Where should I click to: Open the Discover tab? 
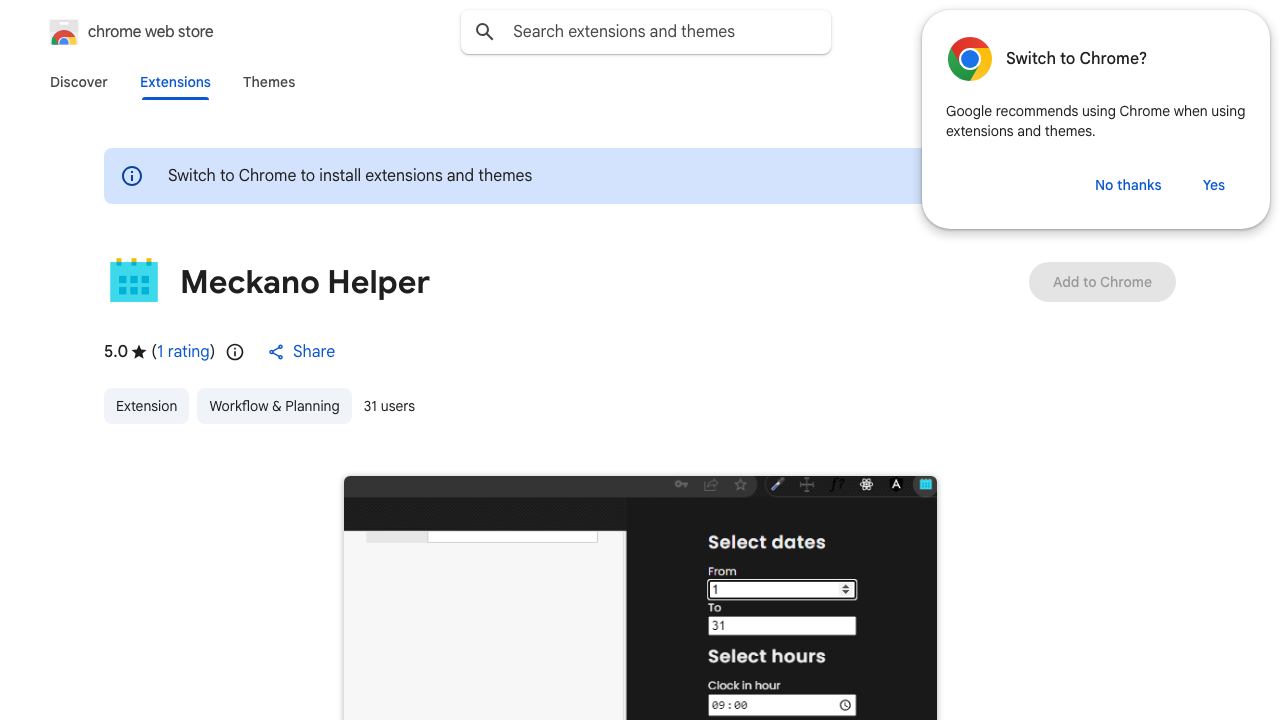point(79,82)
